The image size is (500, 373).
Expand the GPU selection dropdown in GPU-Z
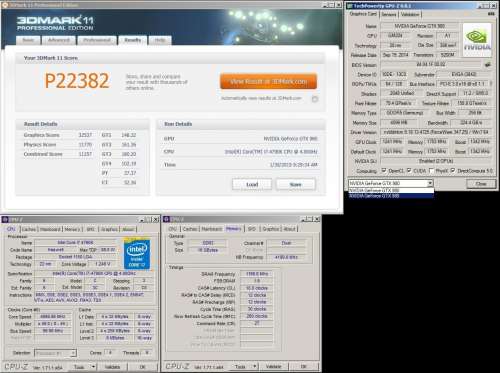pyautogui.click(x=430, y=183)
